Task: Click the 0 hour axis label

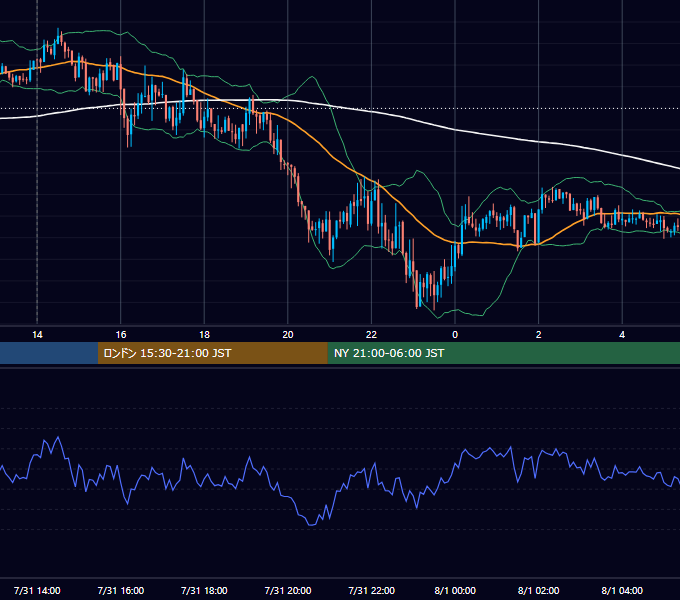Action: click(x=455, y=335)
